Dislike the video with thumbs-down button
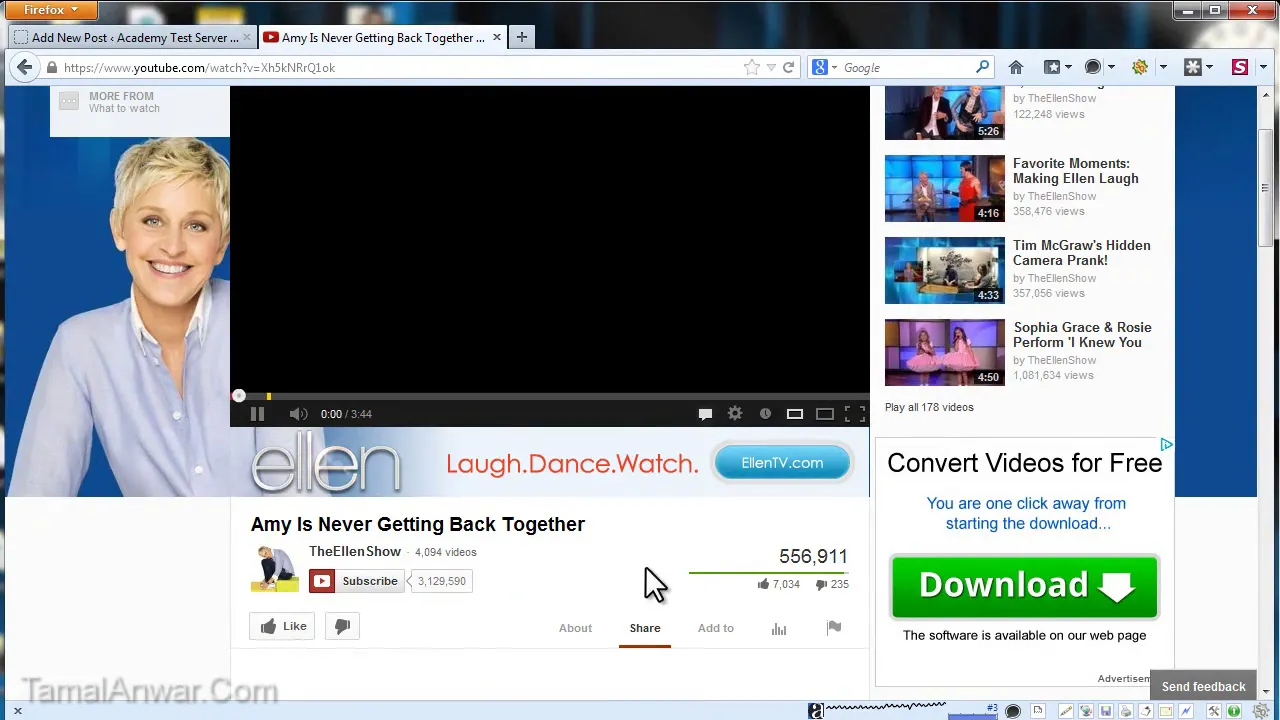The width and height of the screenshot is (1280, 720). tap(342, 626)
